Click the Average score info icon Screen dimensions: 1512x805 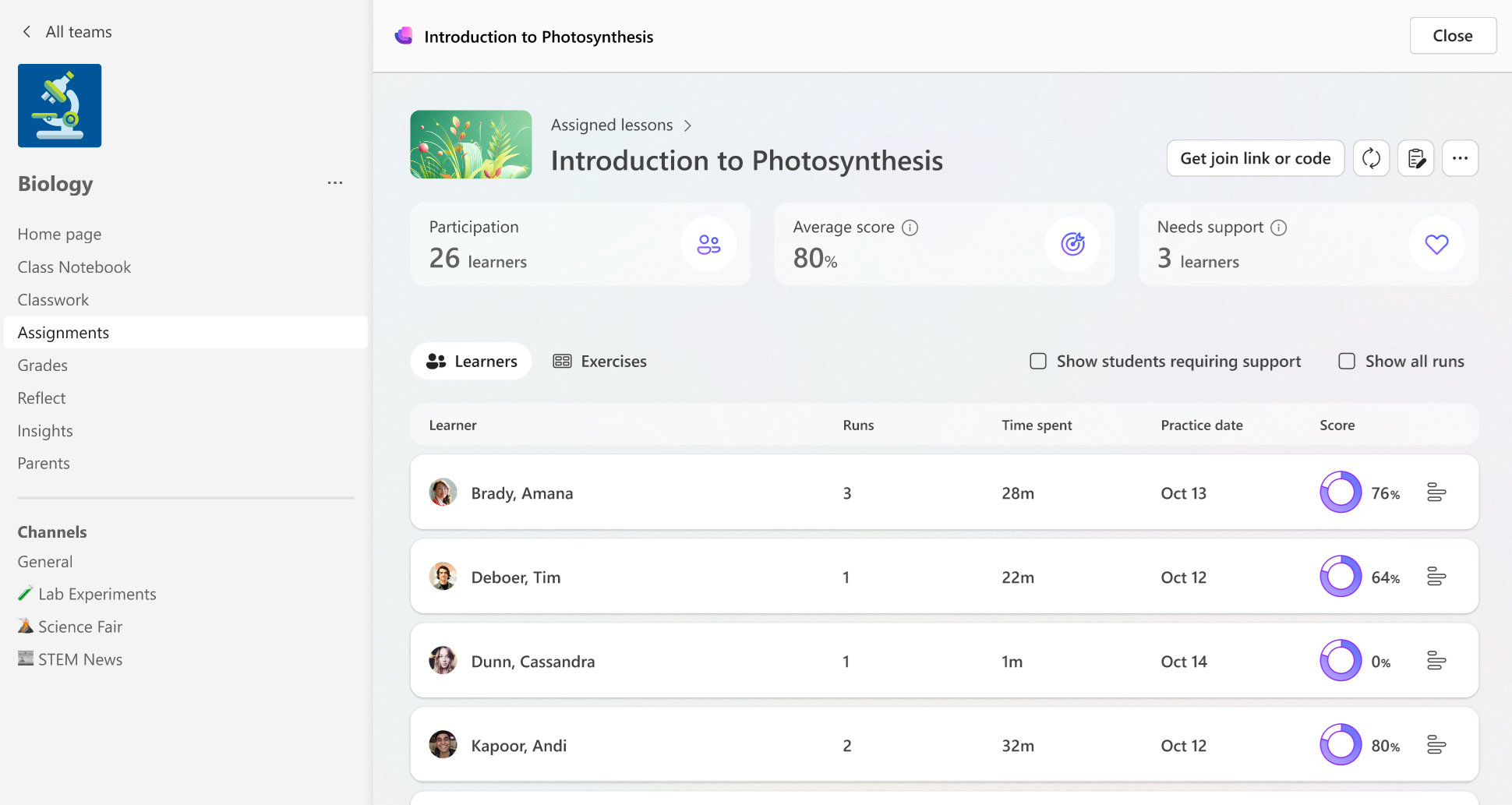(910, 228)
